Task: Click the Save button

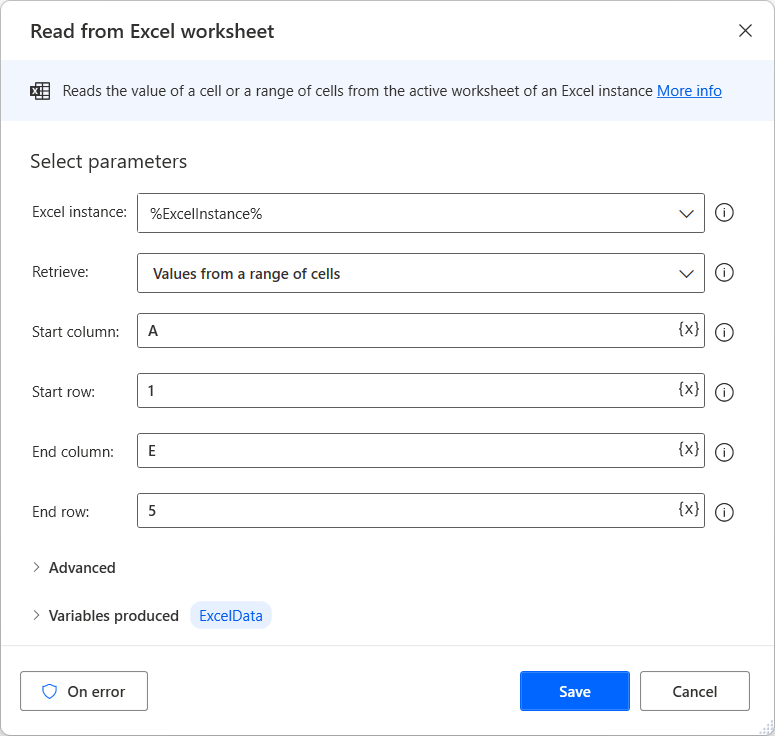Action: [575, 691]
